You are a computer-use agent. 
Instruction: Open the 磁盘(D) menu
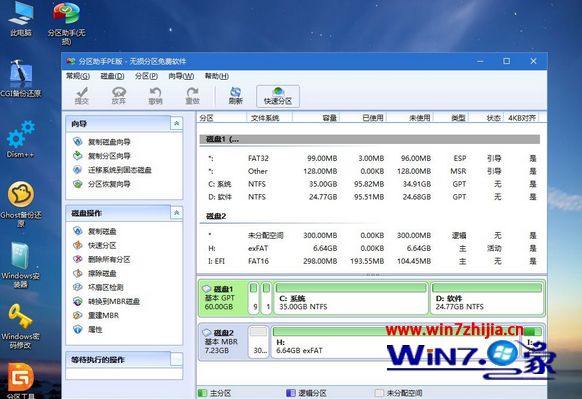tap(112, 76)
